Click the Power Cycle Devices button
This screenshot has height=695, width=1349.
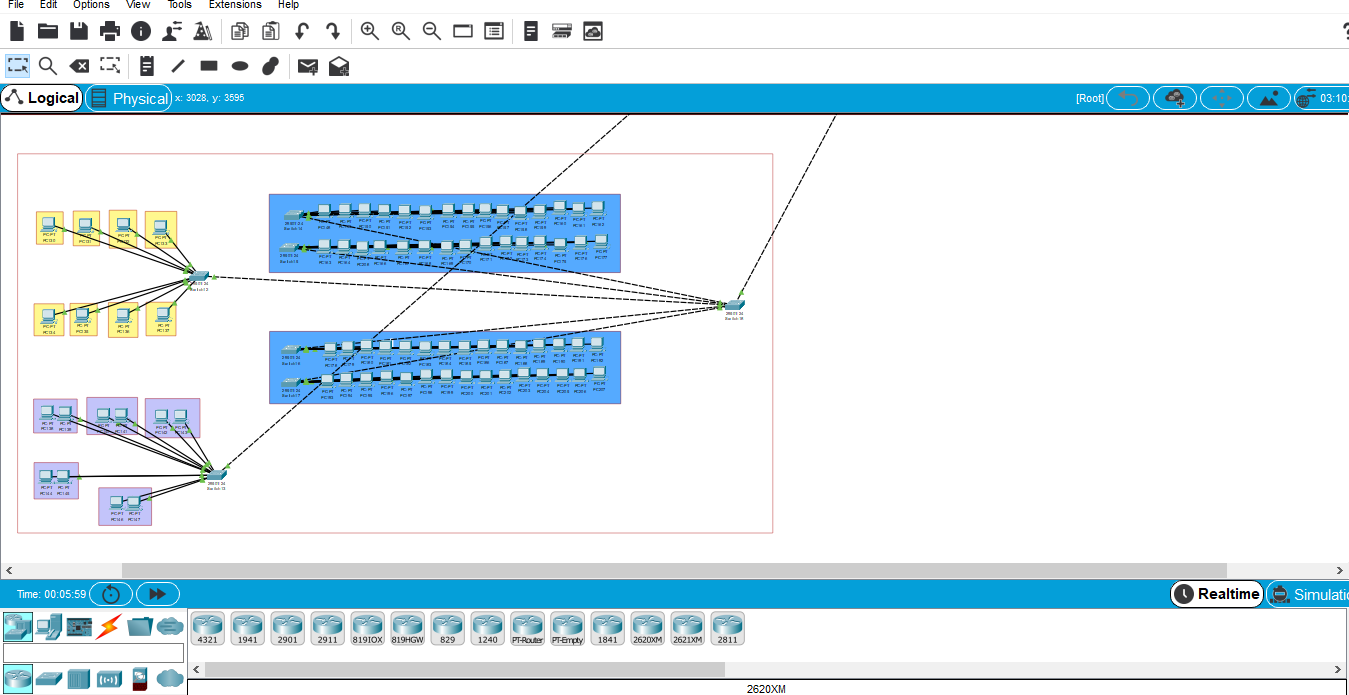click(x=111, y=594)
